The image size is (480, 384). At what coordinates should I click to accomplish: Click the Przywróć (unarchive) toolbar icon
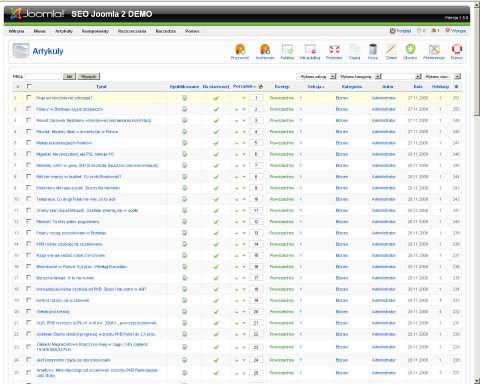[x=240, y=50]
